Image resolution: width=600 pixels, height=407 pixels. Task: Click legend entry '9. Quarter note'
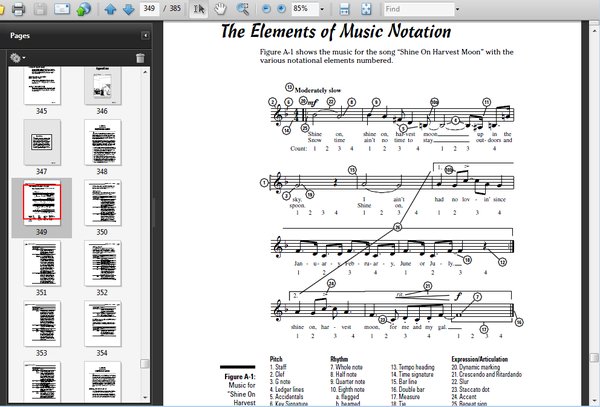tap(347, 382)
